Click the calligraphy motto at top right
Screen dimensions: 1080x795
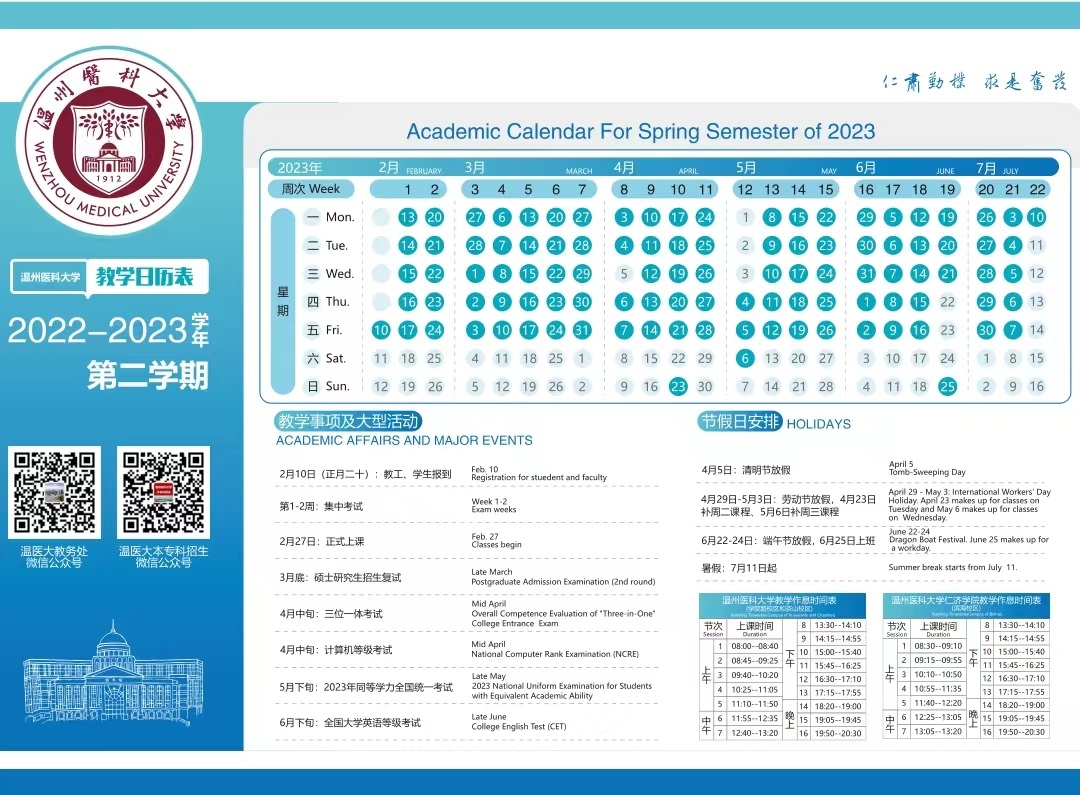[x=975, y=81]
